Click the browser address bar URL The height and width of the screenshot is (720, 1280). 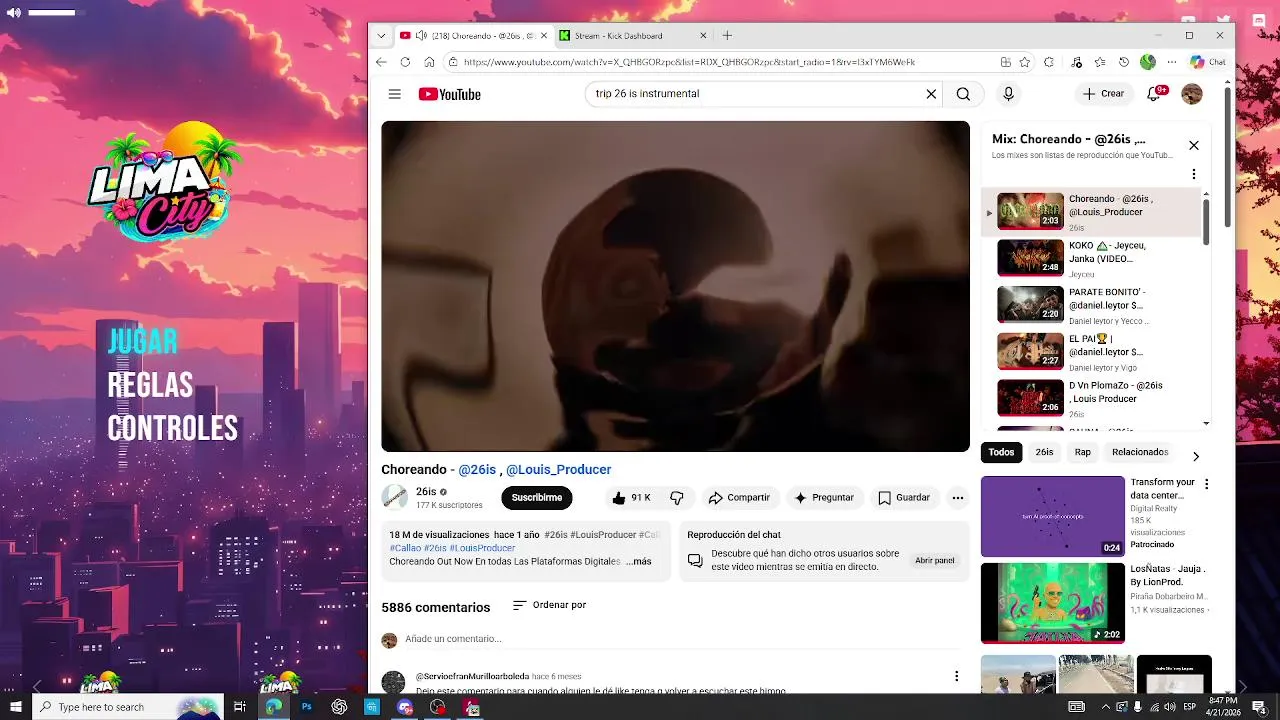(x=689, y=62)
